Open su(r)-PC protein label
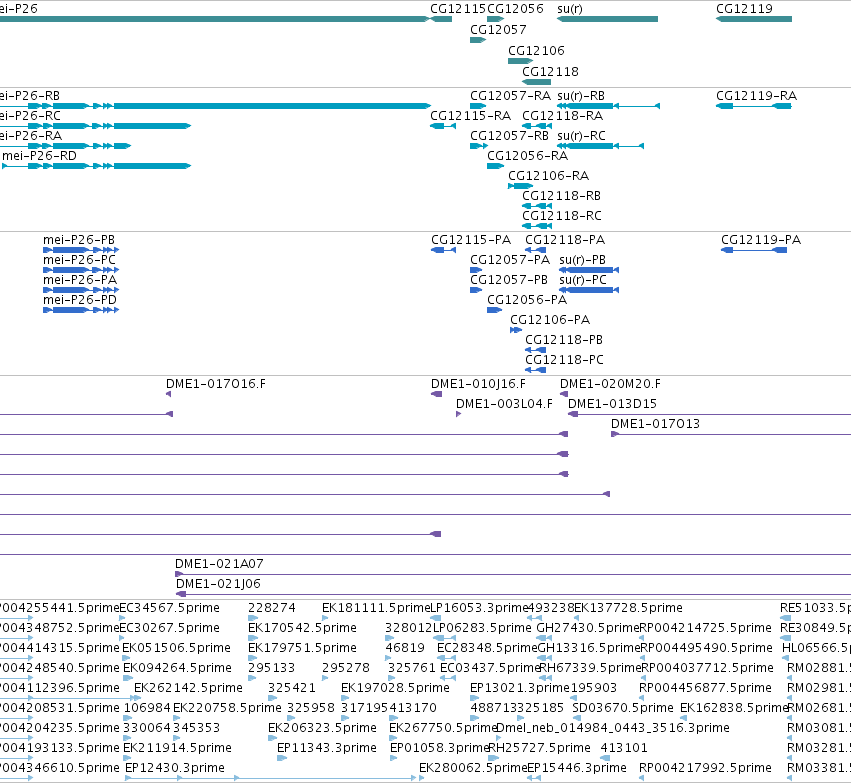This screenshot has height=783, width=851. (x=583, y=280)
